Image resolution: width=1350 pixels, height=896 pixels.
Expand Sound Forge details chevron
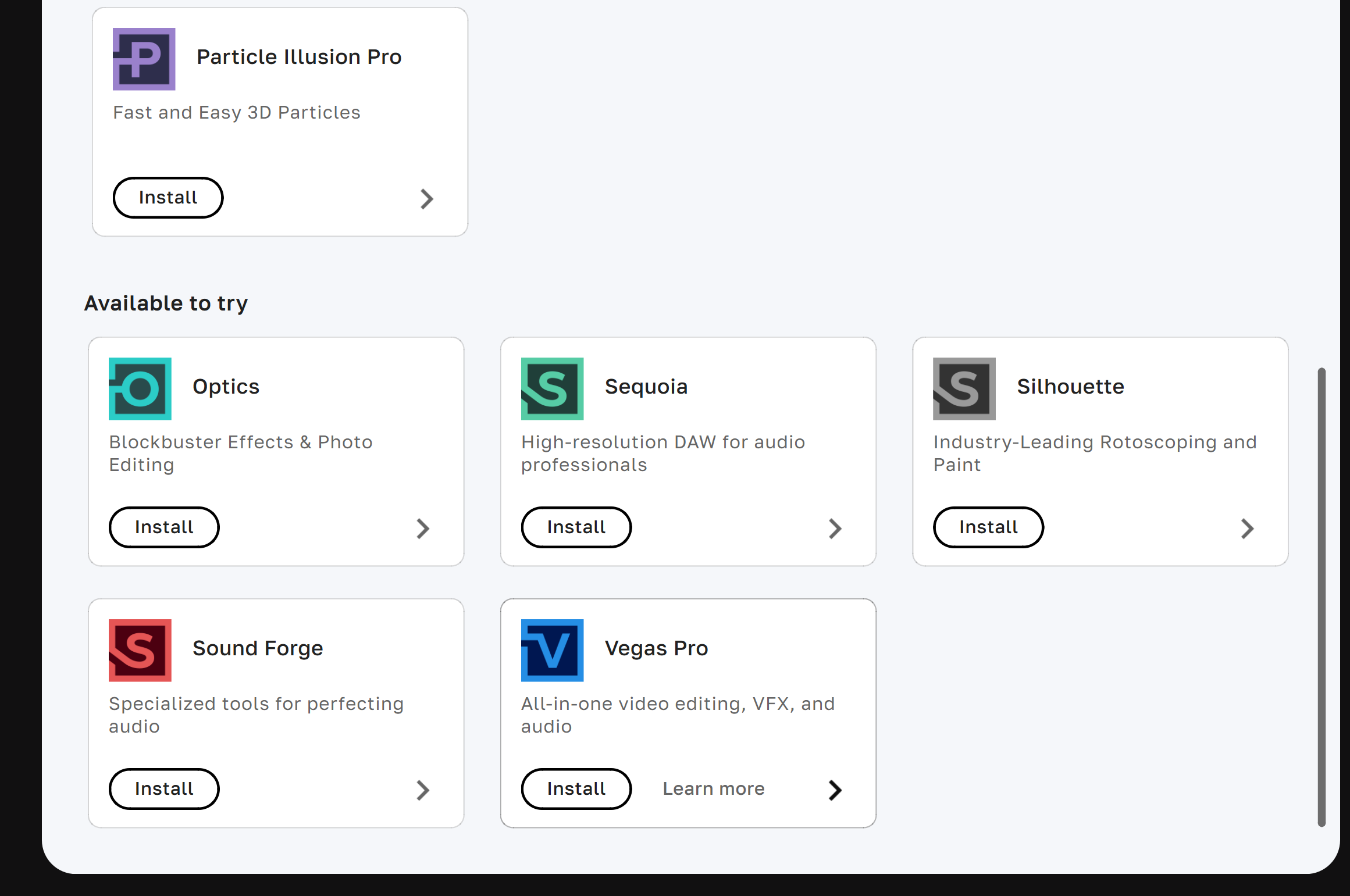click(423, 790)
